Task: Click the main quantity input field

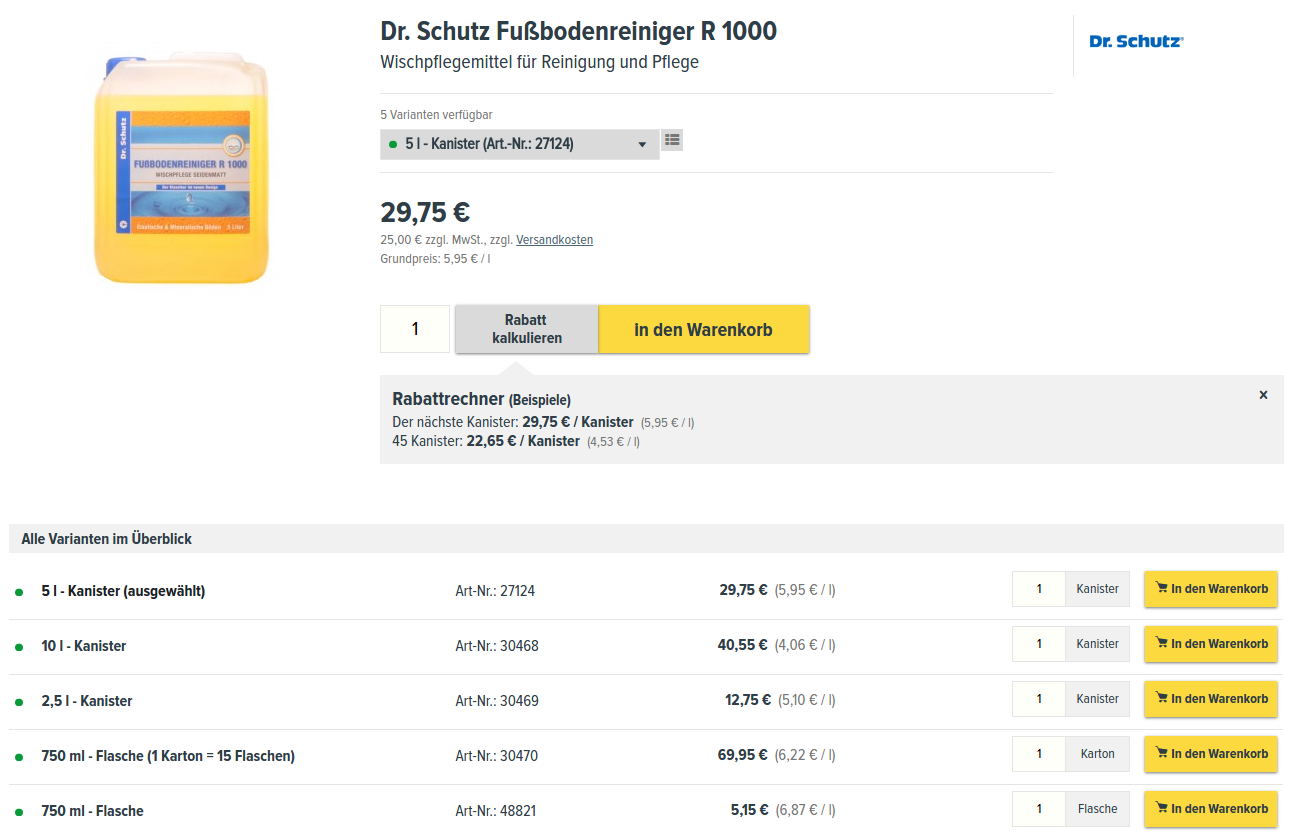Action: [x=415, y=329]
